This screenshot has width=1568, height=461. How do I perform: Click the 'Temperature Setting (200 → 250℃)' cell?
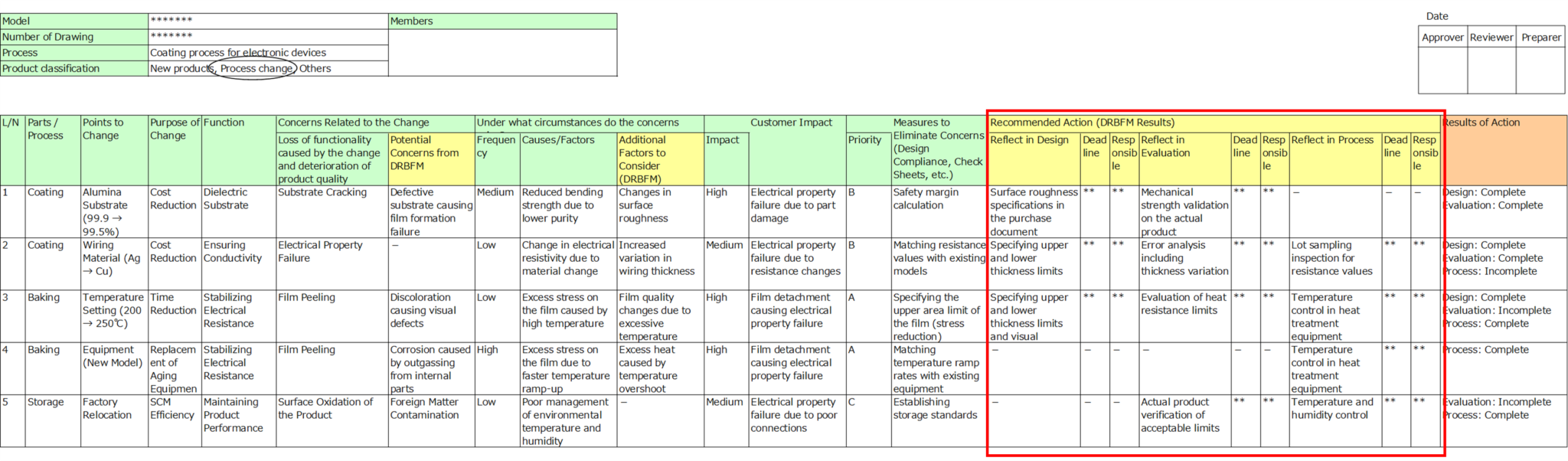click(114, 316)
